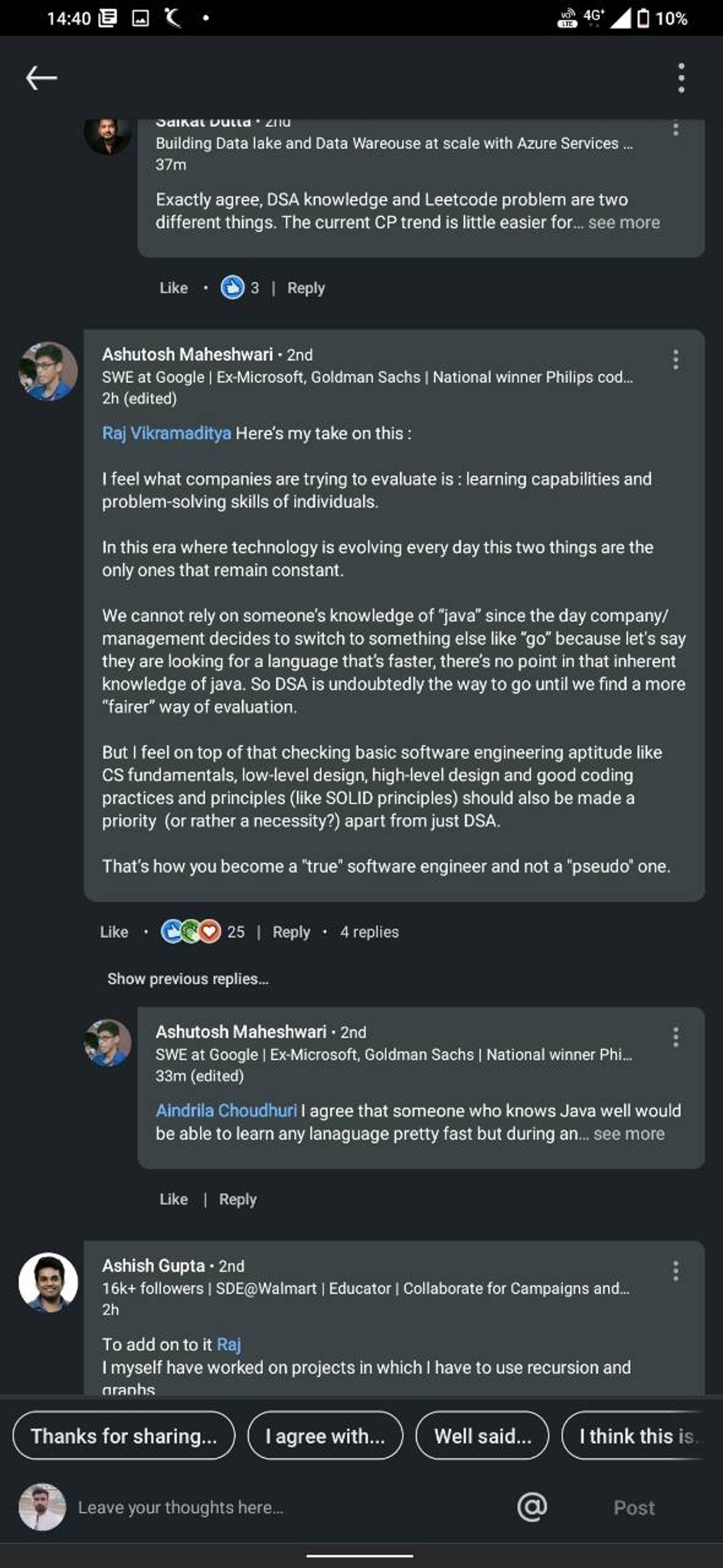Show previous replies
This screenshot has width=723, height=1568.
point(188,978)
